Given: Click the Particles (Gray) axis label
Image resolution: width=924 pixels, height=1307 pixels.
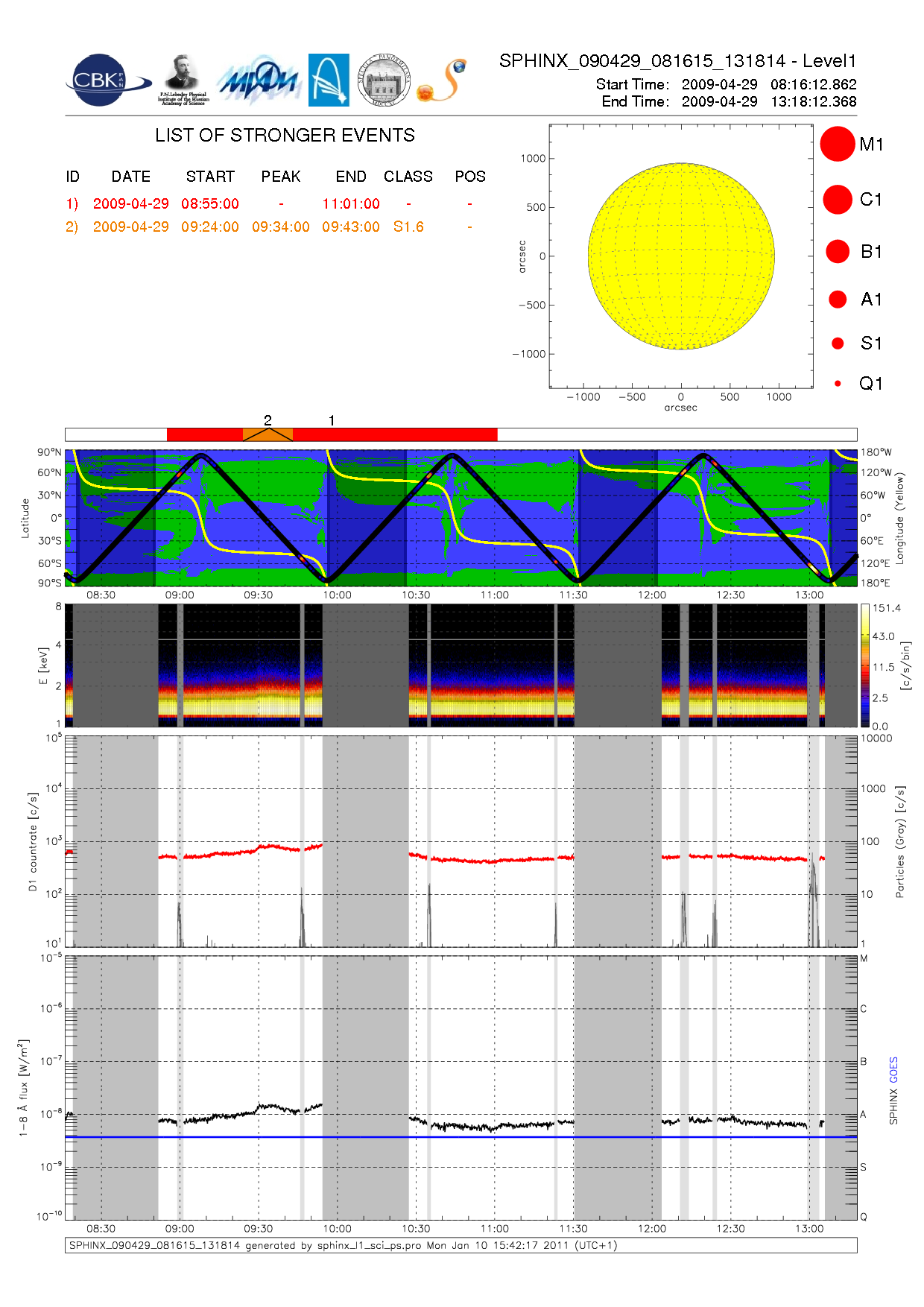Looking at the screenshot, I should (899, 842).
